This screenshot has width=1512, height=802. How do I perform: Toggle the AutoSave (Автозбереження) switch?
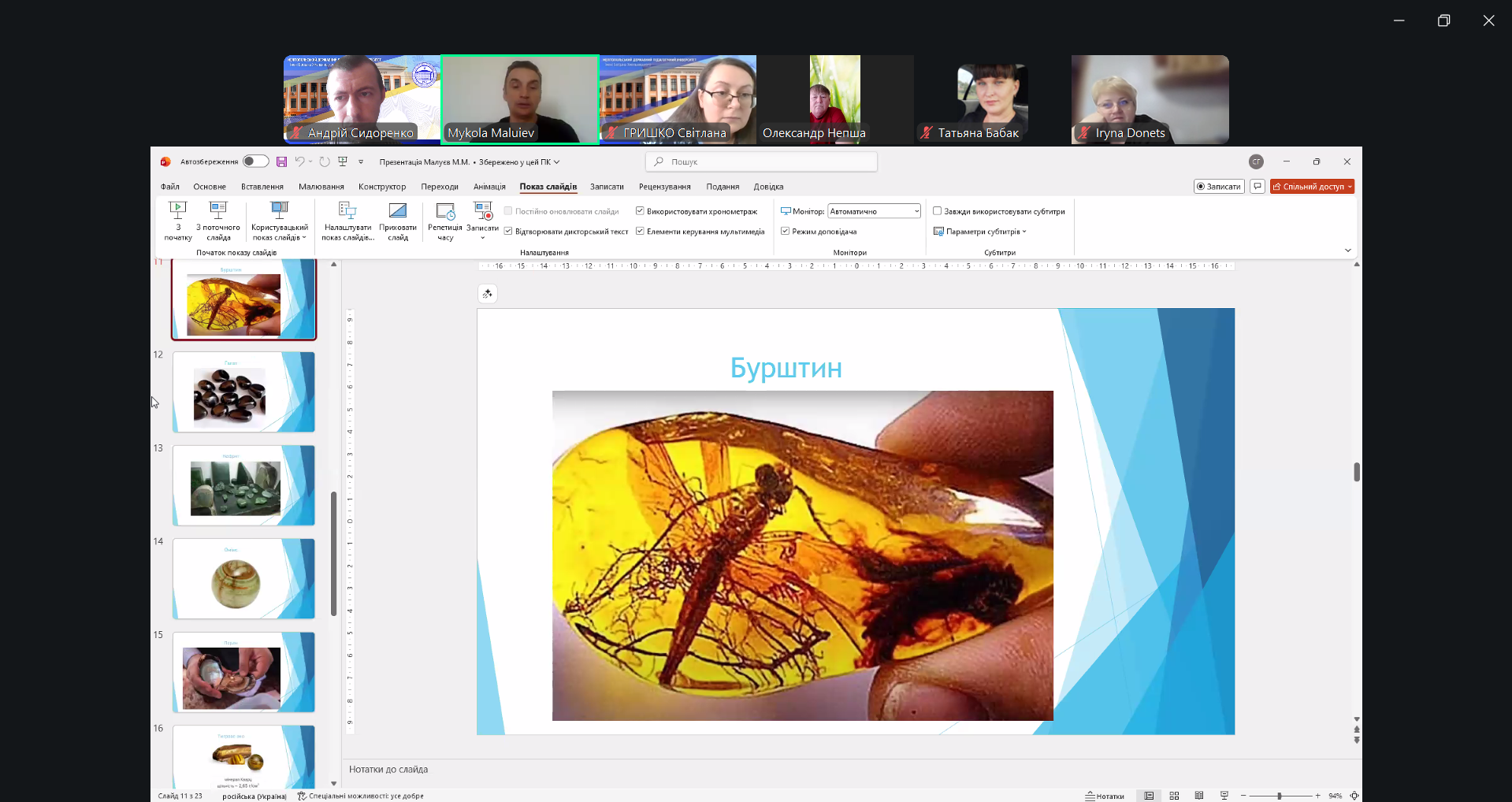255,162
